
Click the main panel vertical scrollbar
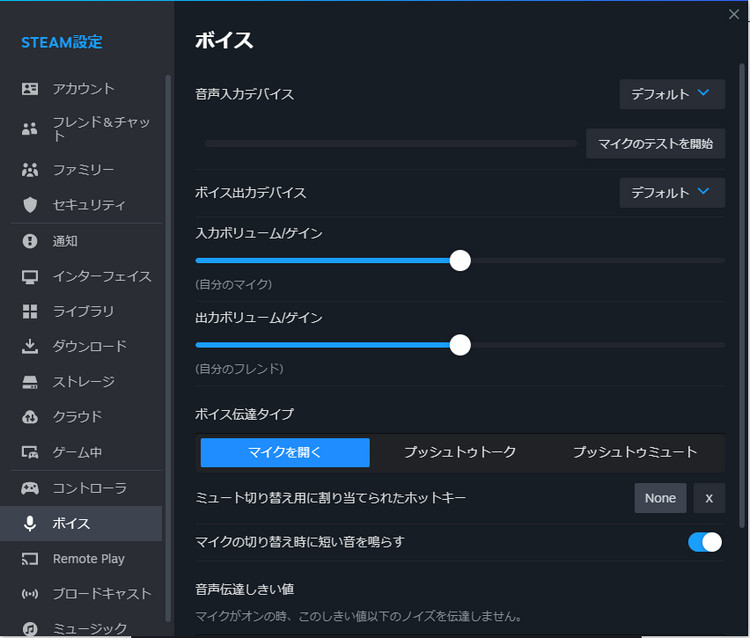point(742,296)
